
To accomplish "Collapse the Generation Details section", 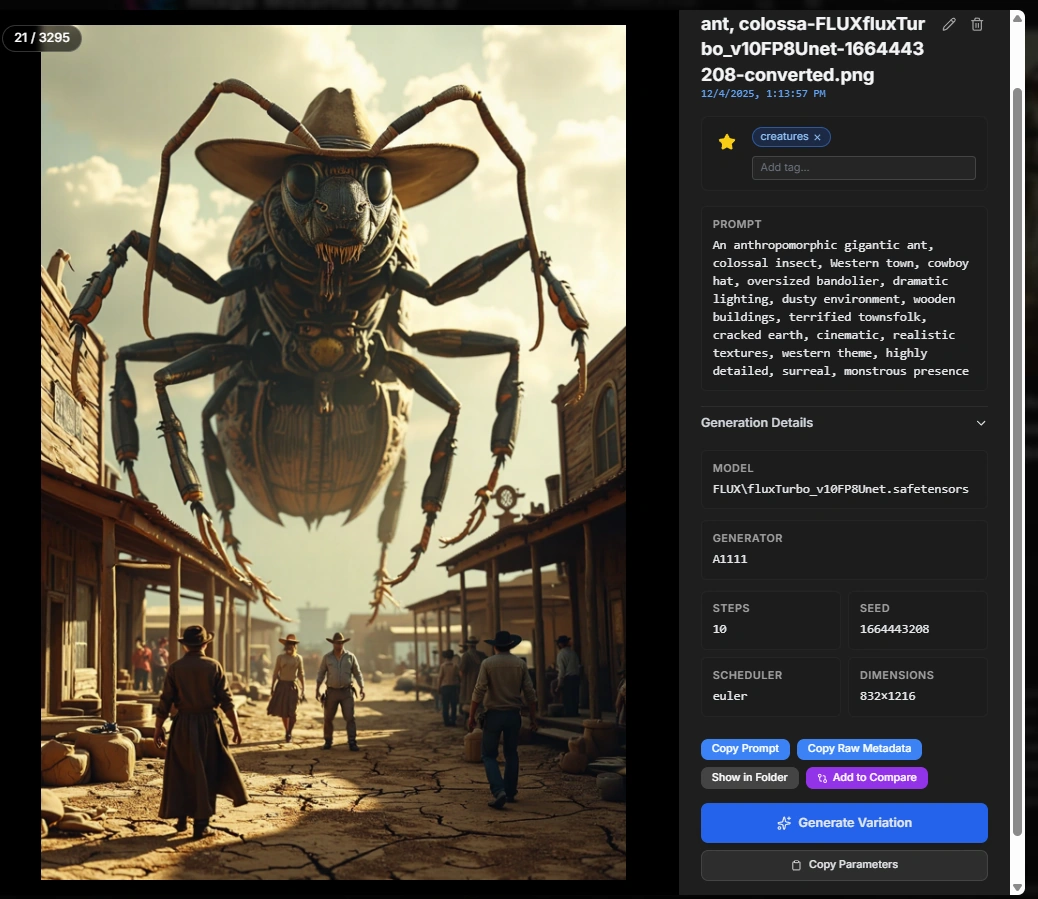I will pyautogui.click(x=982, y=423).
